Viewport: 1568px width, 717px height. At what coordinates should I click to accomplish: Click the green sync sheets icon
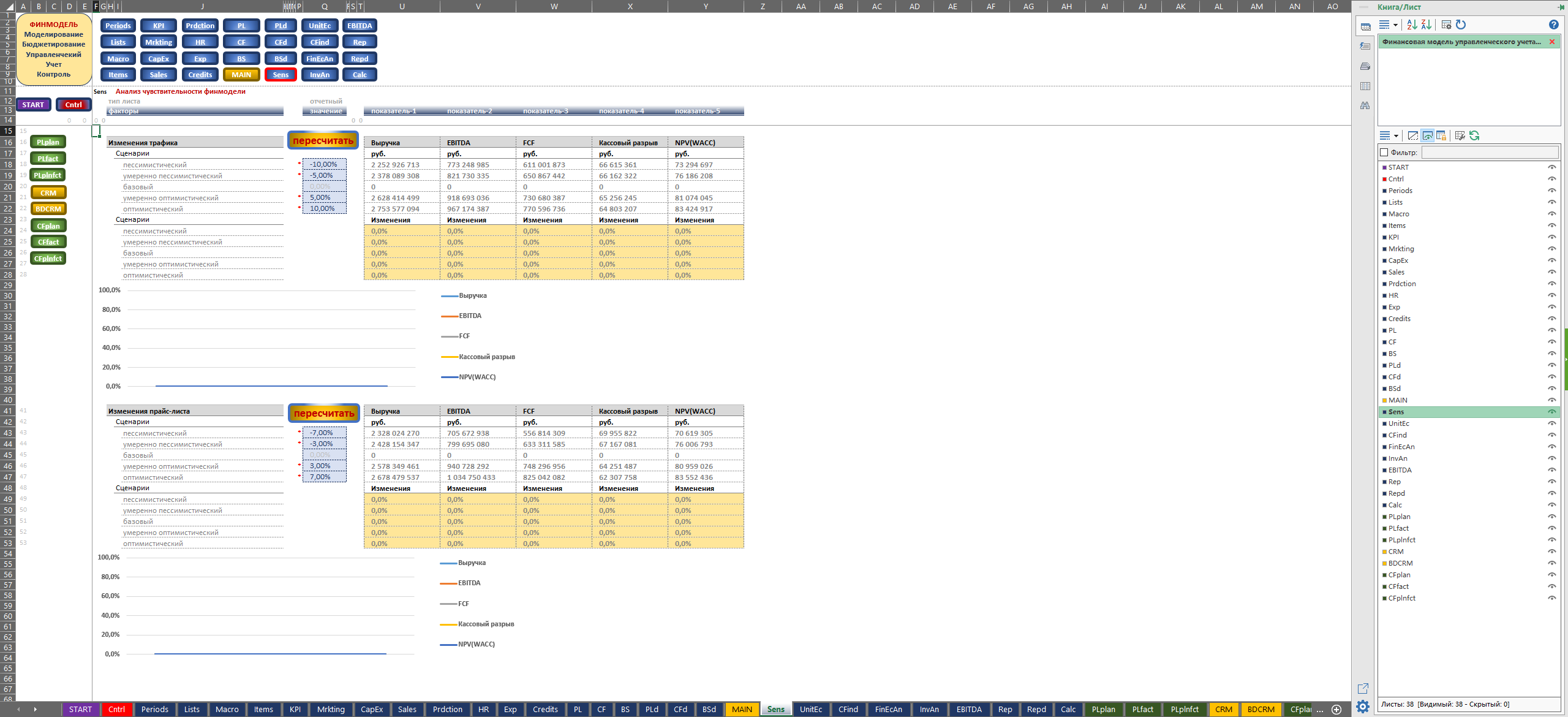(1474, 135)
